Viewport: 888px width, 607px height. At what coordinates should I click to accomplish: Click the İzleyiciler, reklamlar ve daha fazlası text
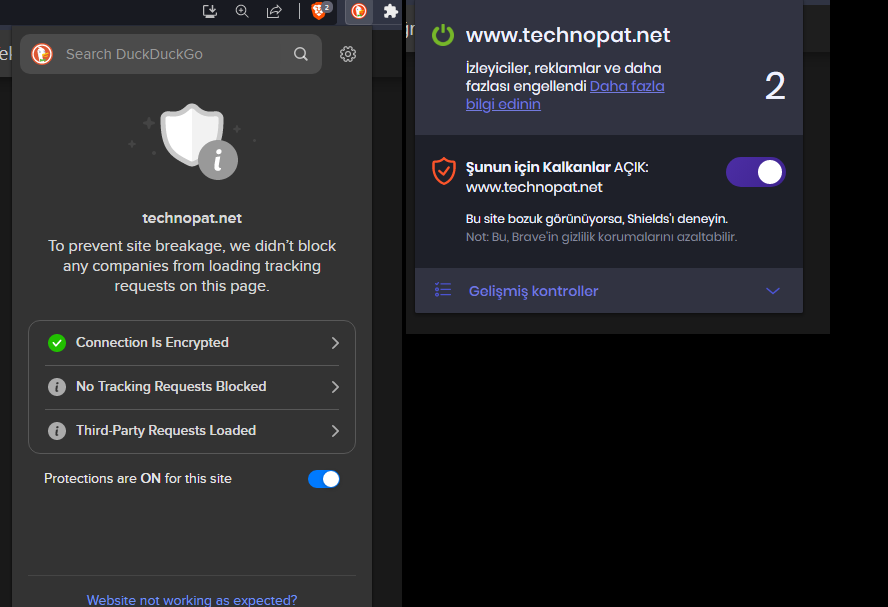tap(563, 77)
